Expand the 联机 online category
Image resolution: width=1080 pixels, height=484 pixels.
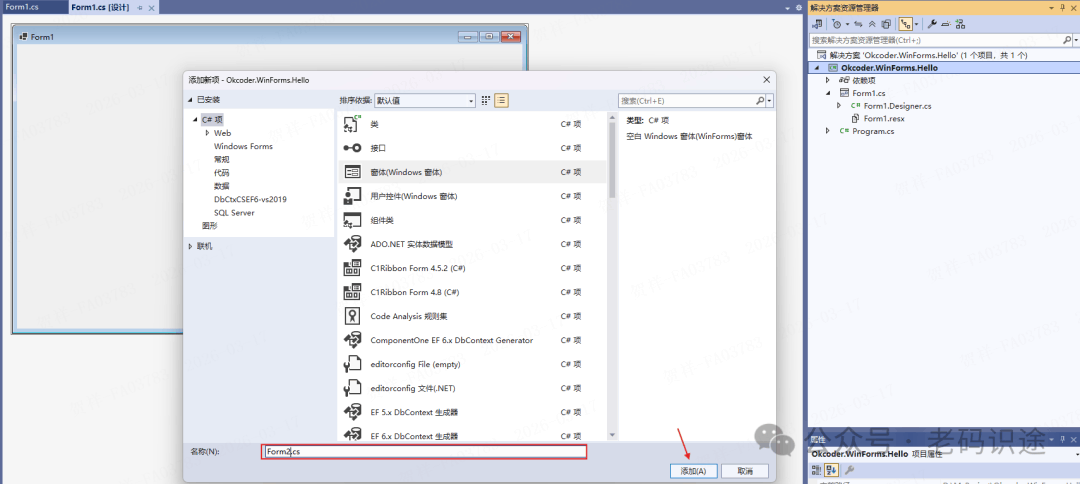pos(191,246)
